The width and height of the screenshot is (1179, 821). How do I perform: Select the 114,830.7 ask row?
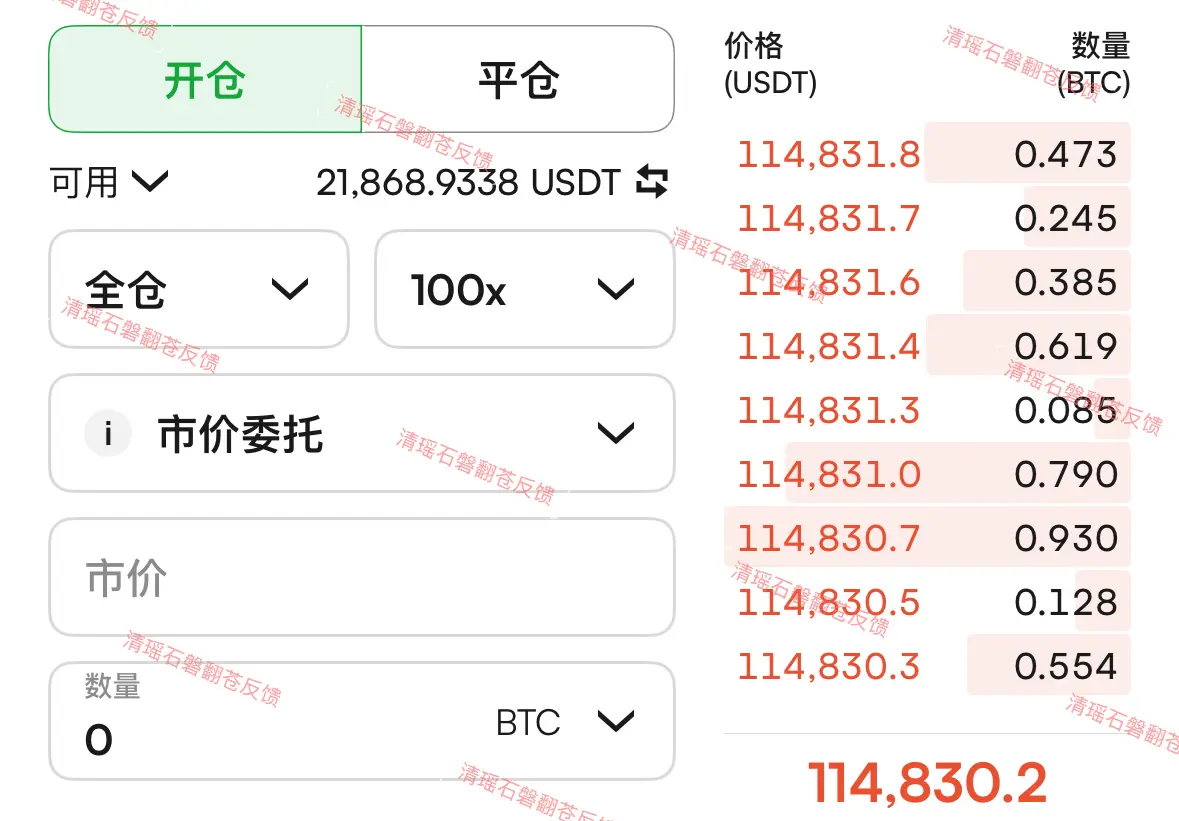(x=927, y=538)
